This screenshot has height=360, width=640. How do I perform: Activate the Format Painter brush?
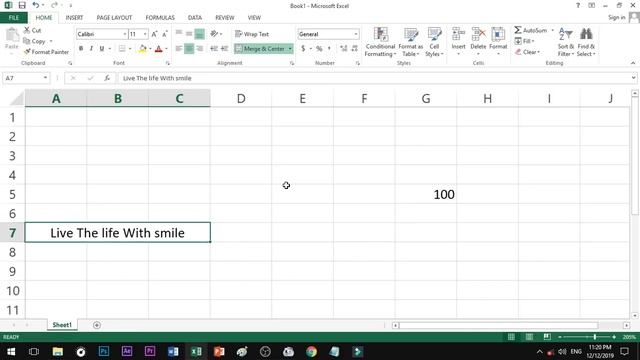click(x=46, y=52)
